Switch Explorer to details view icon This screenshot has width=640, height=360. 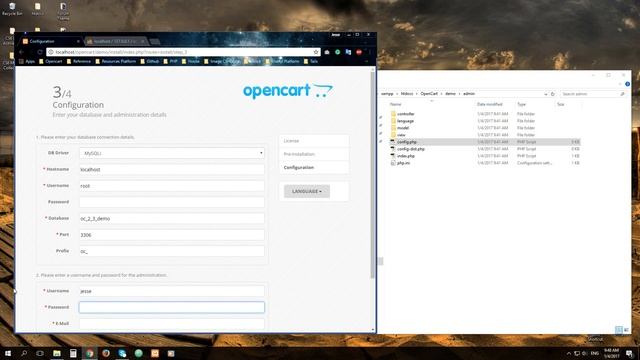click(x=619, y=329)
